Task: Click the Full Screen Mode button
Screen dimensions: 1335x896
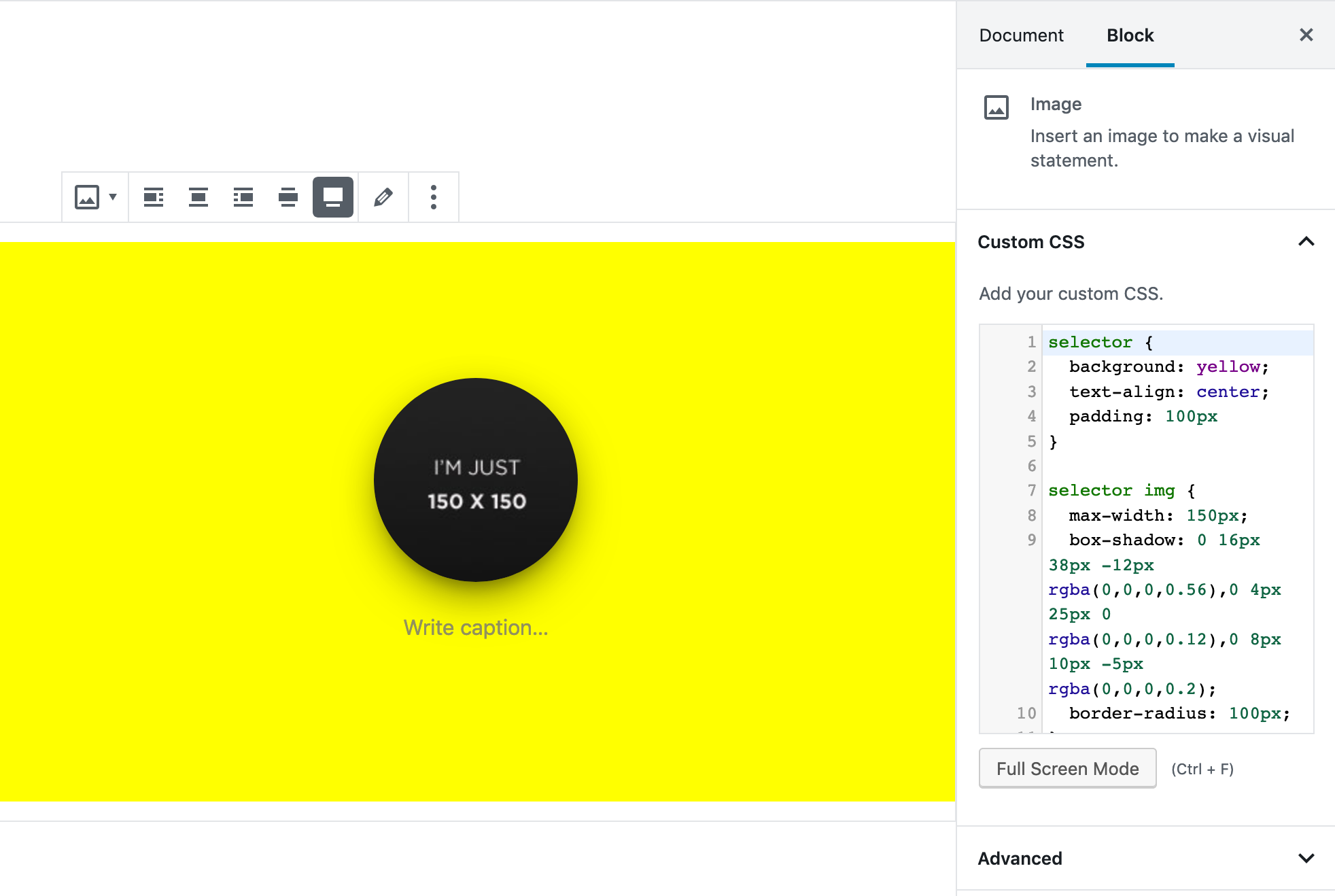Action: [x=1068, y=769]
